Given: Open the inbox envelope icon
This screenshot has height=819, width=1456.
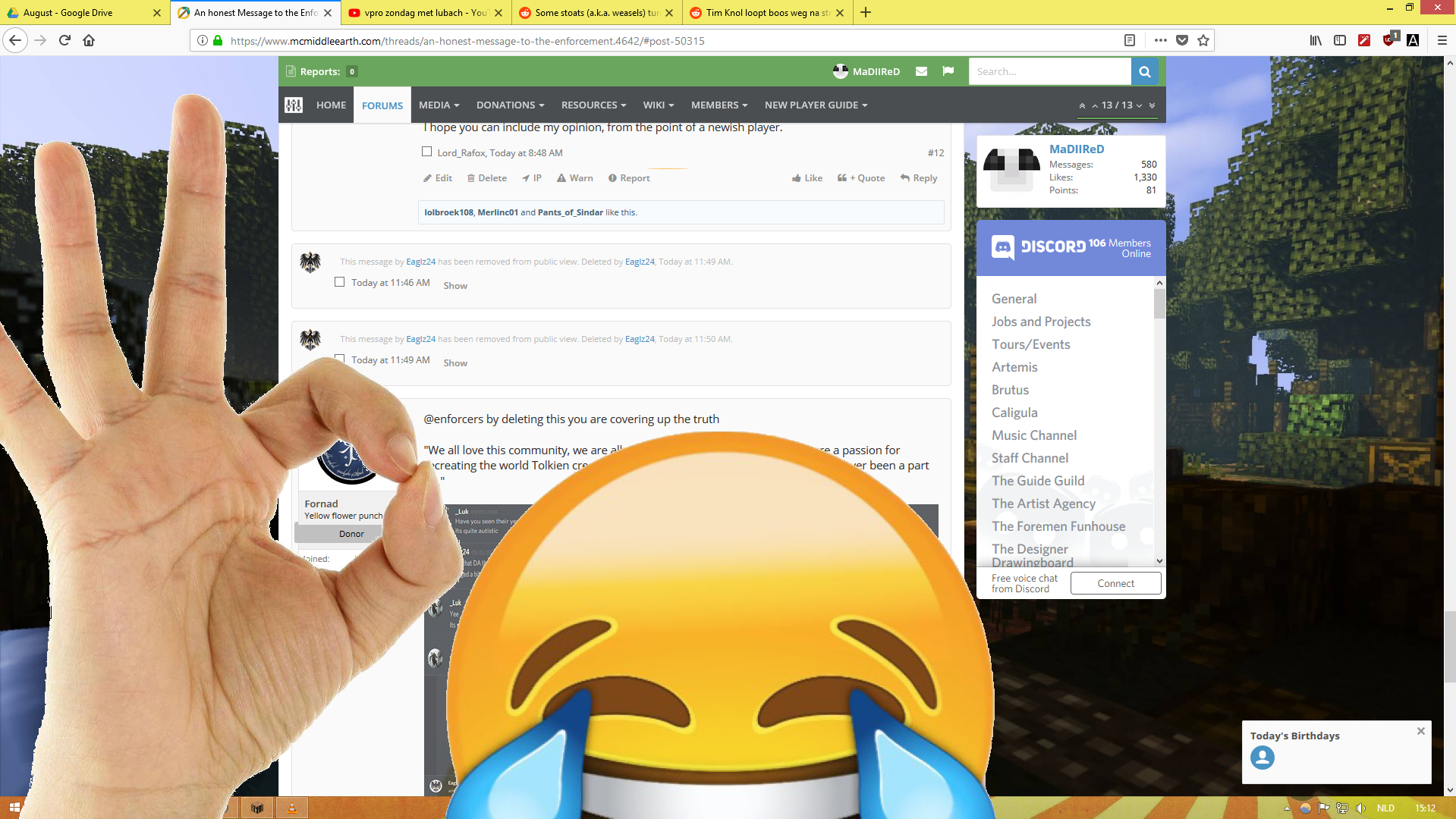Looking at the screenshot, I should (921, 71).
